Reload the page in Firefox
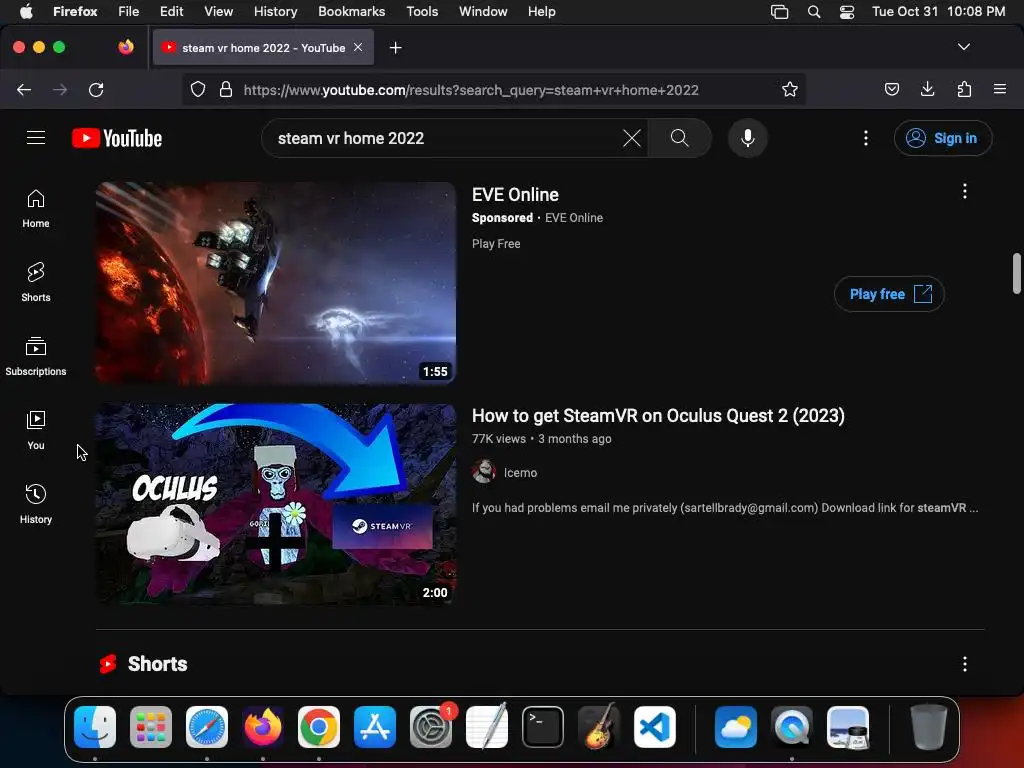This screenshot has height=768, width=1024. point(96,89)
